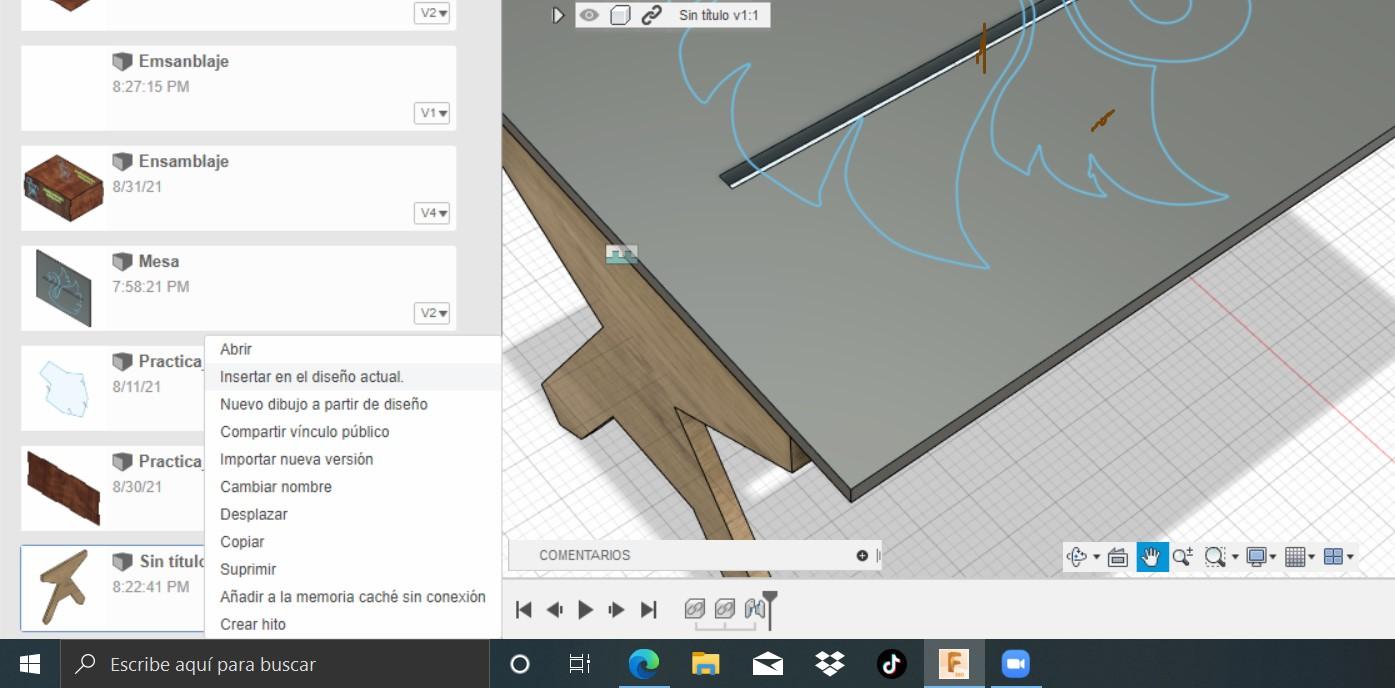
Task: Choose Añadir a la memoria caché sin conexión
Action: pos(353,597)
